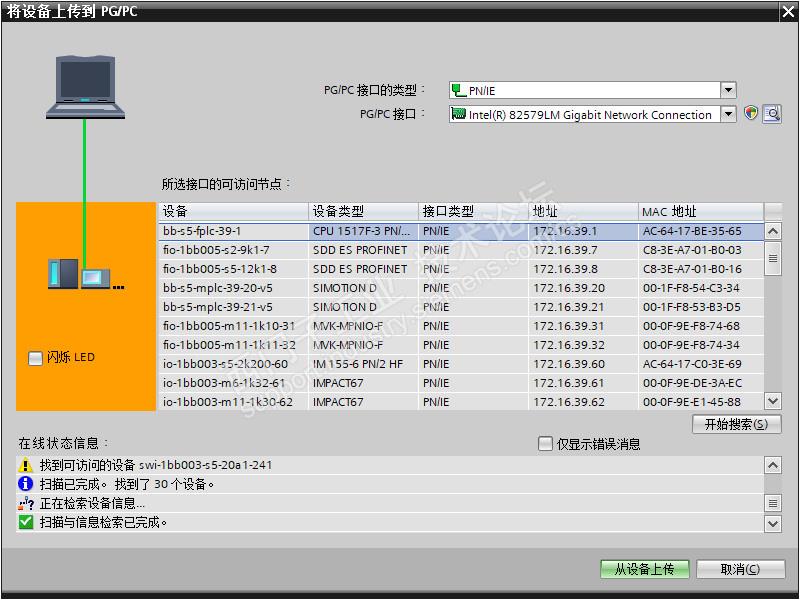
Task: Click the shield icon next to PG/PC interface
Action: [x=751, y=113]
